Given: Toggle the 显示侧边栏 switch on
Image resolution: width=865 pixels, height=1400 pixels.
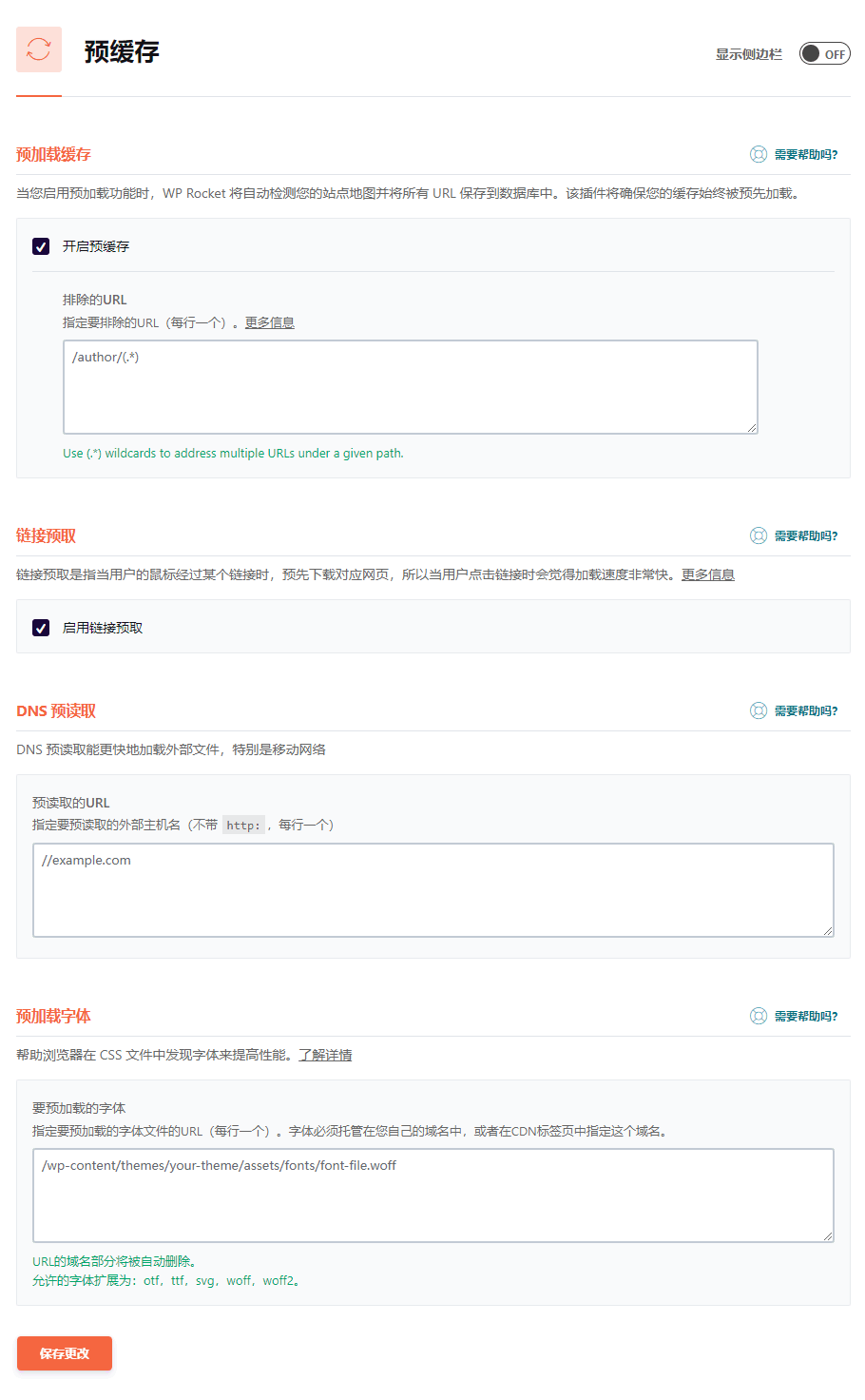Looking at the screenshot, I should coord(824,54).
